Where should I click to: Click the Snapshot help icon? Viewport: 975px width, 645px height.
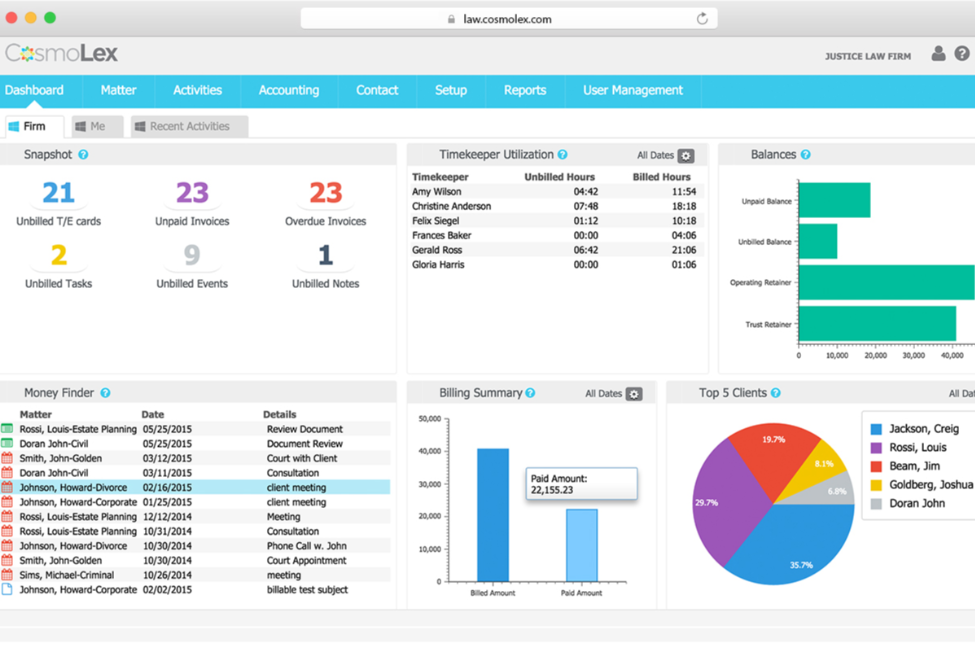click(83, 154)
